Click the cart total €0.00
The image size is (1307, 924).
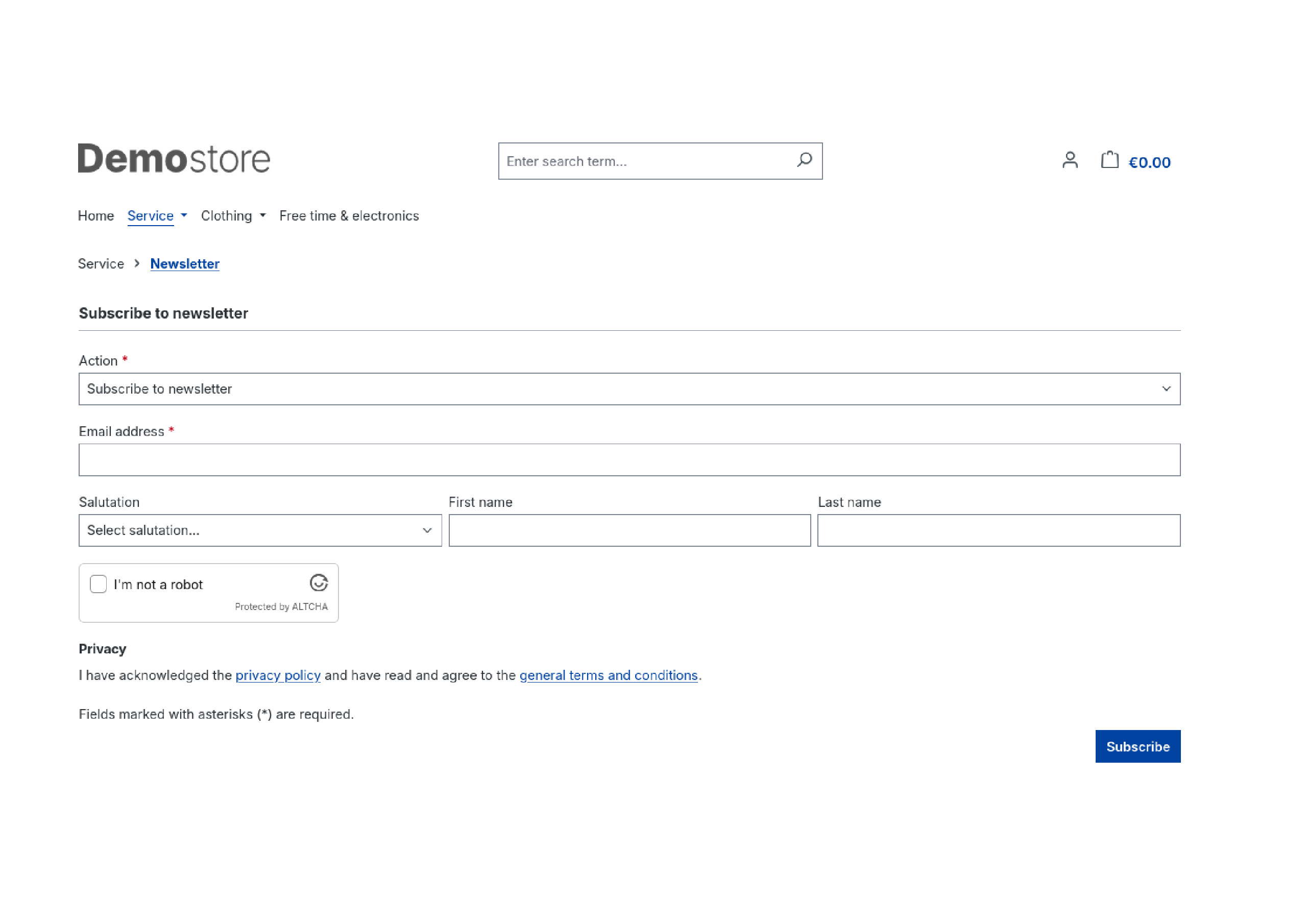[x=1149, y=162]
